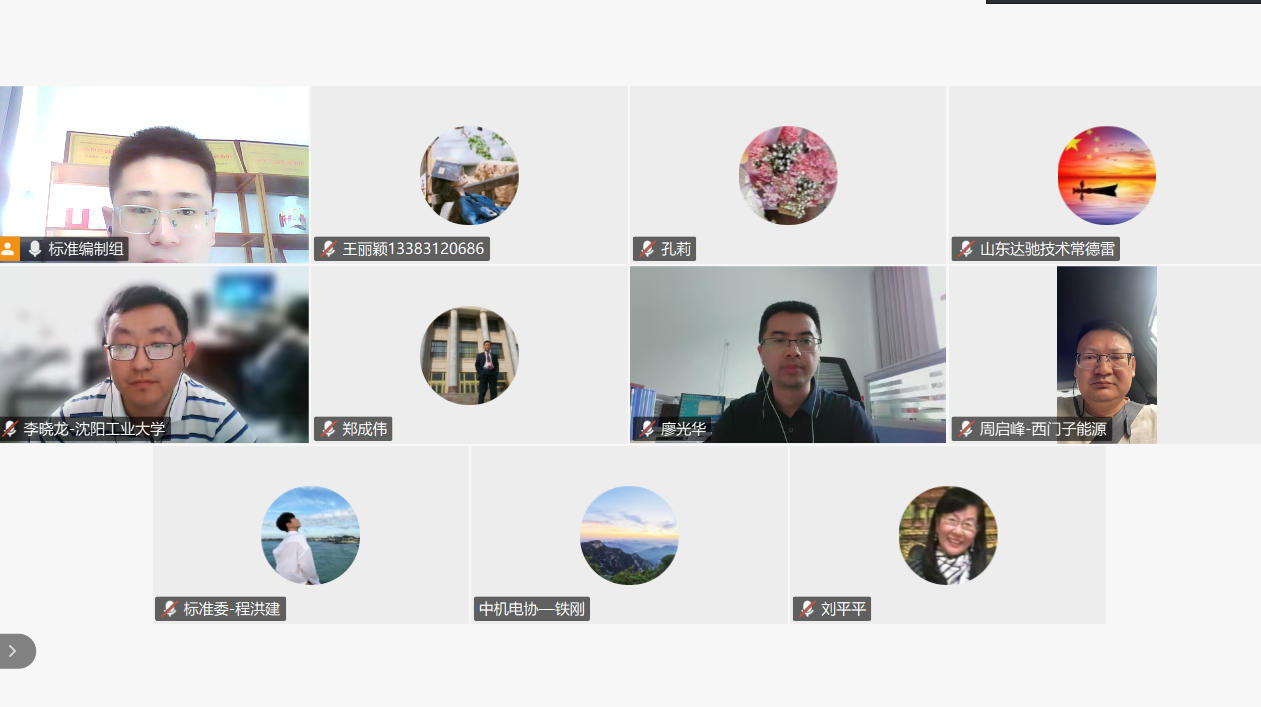This screenshot has width=1261, height=707.
Task: Click the muted mic icon for 山东达驰技术常德雷
Action: [966, 249]
